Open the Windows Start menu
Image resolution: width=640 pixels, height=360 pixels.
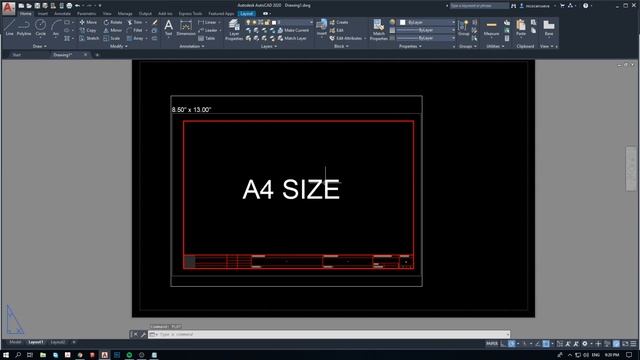coord(6,355)
